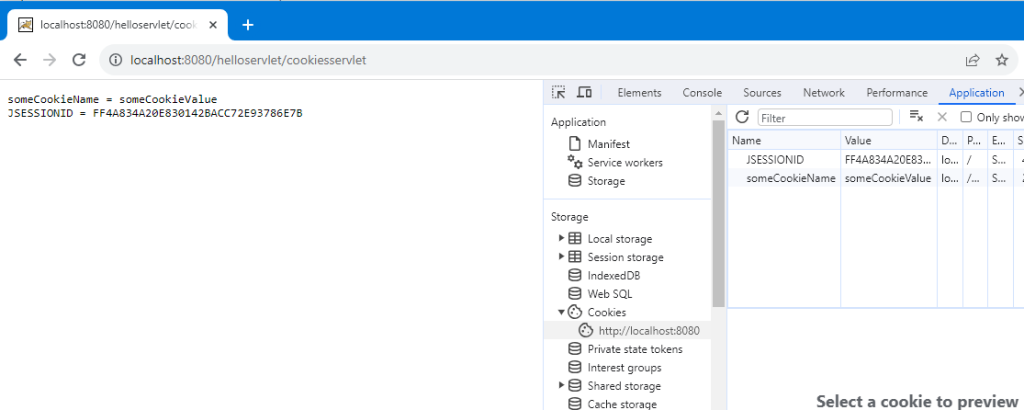Refresh the cookies table
This screenshot has width=1024, height=410.
[742, 118]
